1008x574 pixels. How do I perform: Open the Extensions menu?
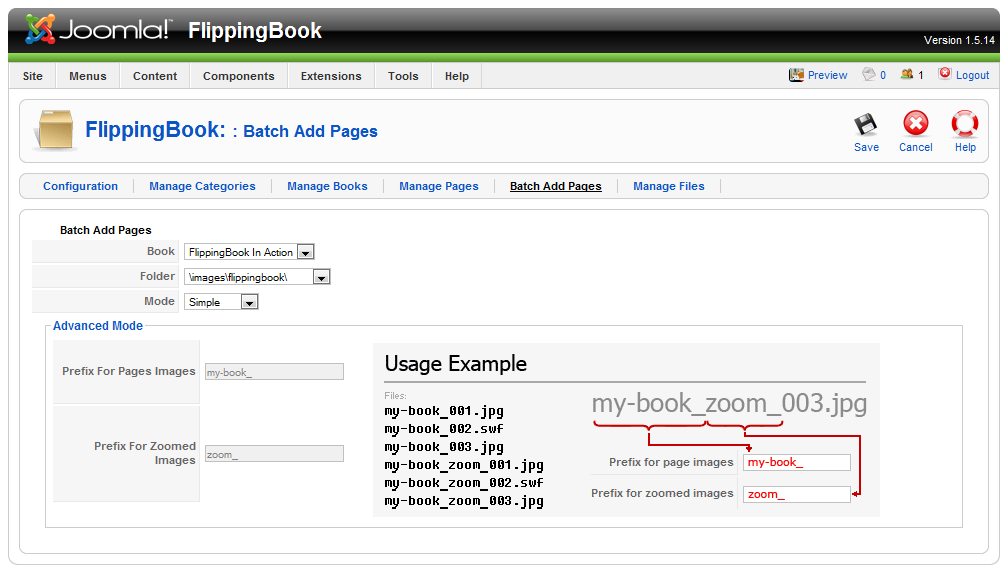click(x=331, y=76)
